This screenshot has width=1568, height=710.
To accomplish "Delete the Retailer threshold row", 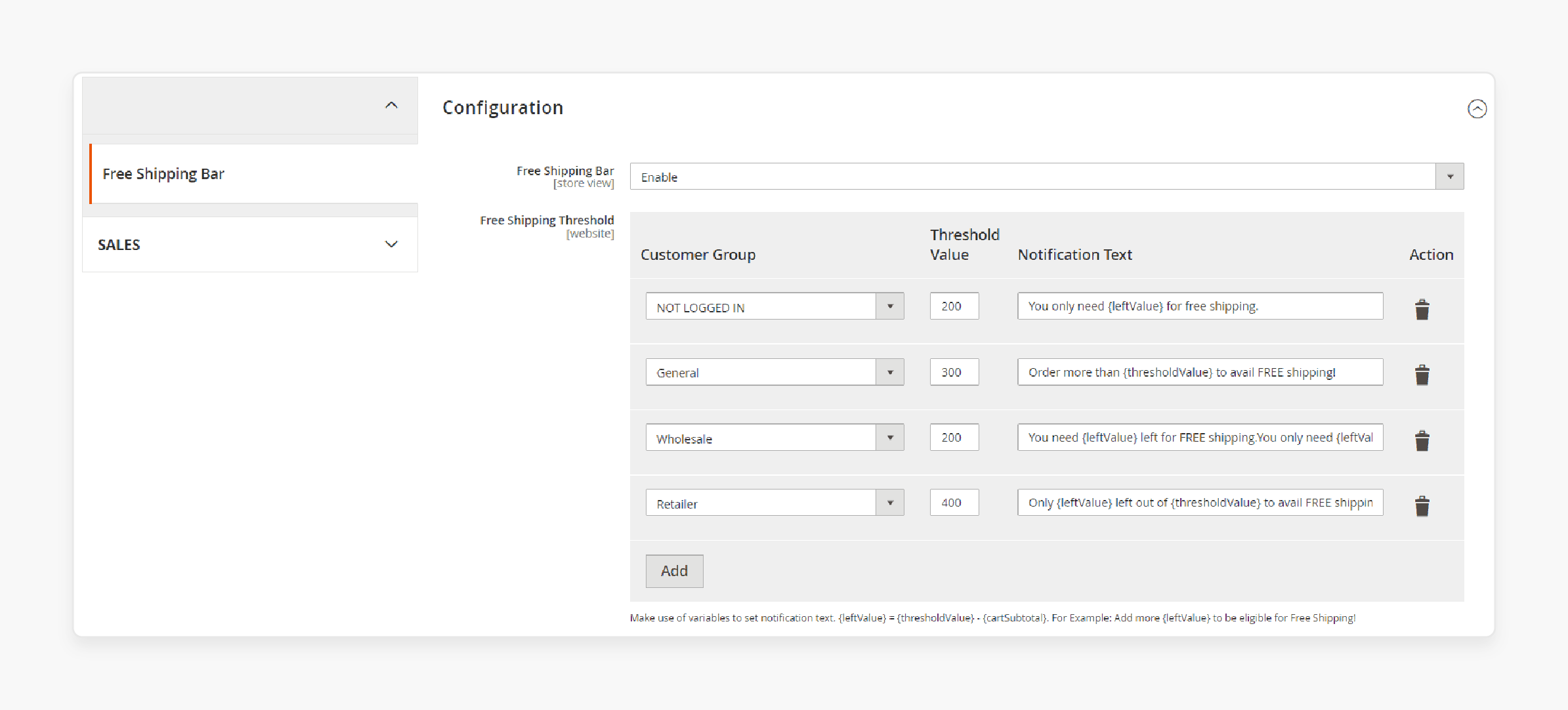I will coord(1422,506).
